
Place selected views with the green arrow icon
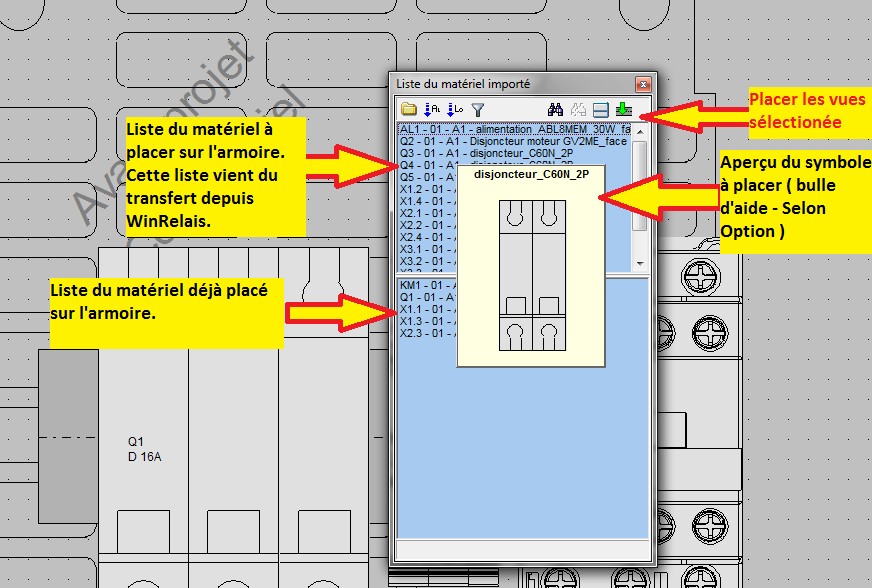coord(623,110)
